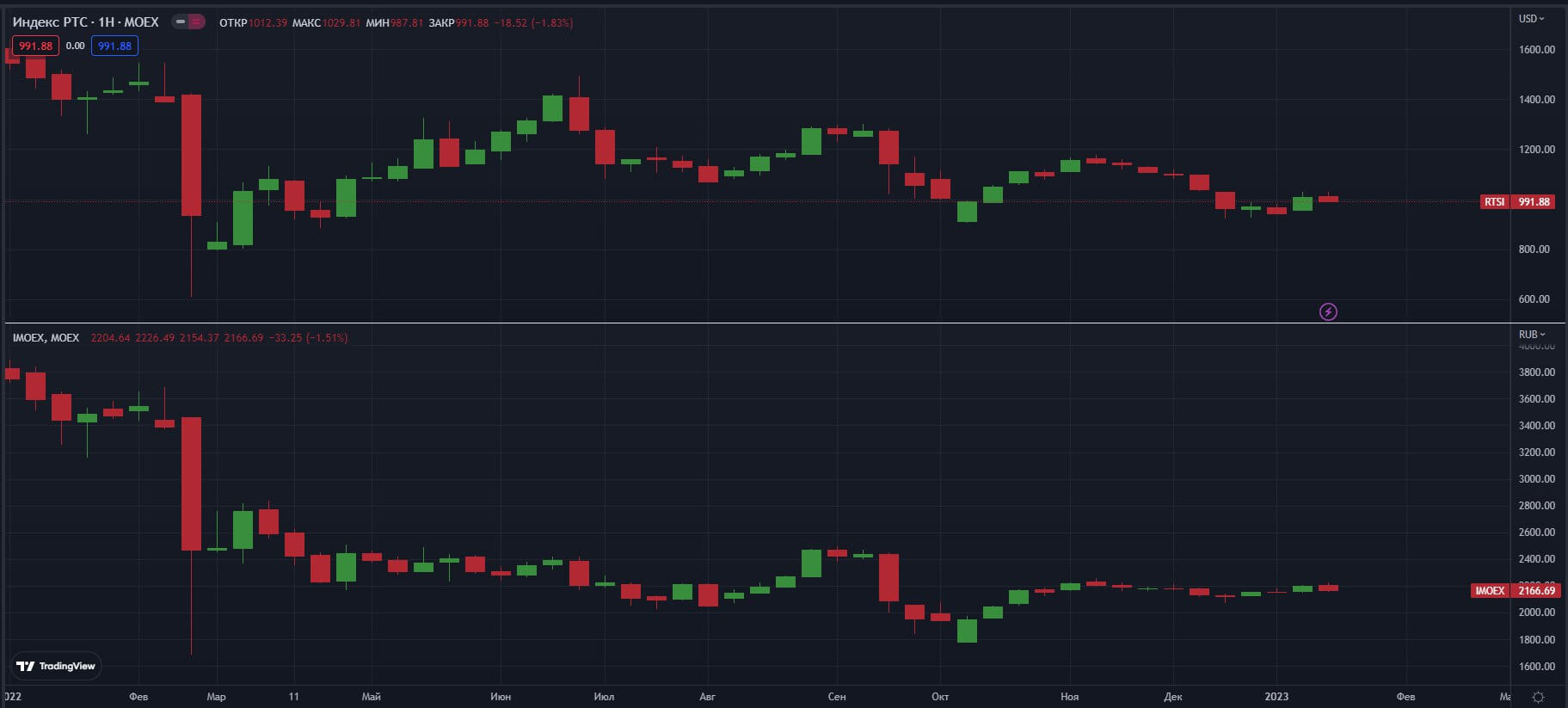Viewport: 1568px width, 708px height.
Task: Click the 2023 label on time axis
Action: click(1276, 696)
